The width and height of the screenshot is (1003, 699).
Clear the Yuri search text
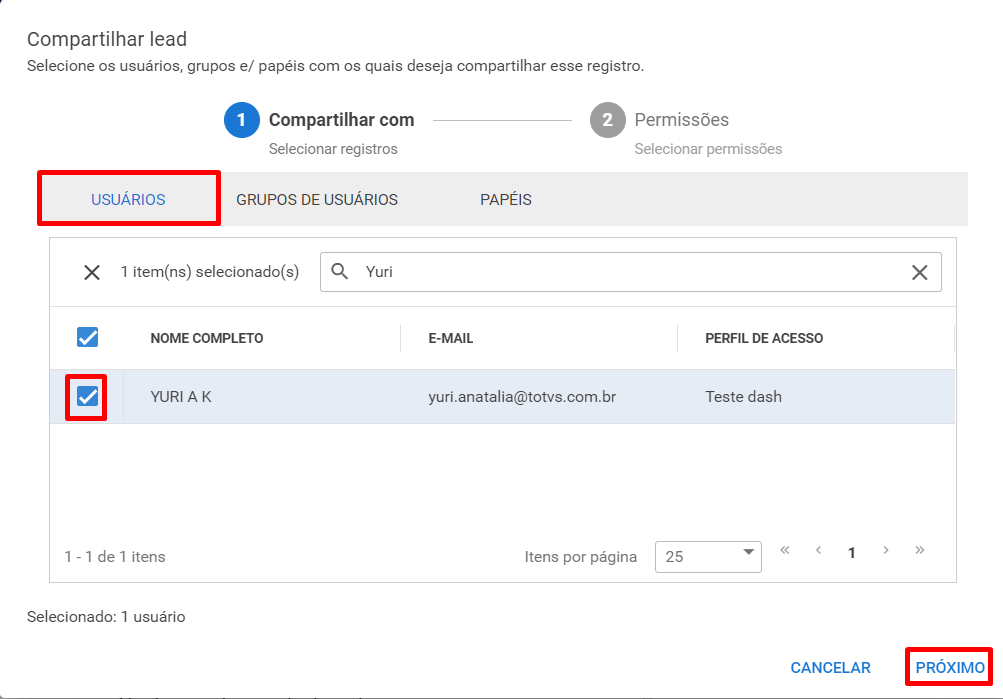pos(919,272)
